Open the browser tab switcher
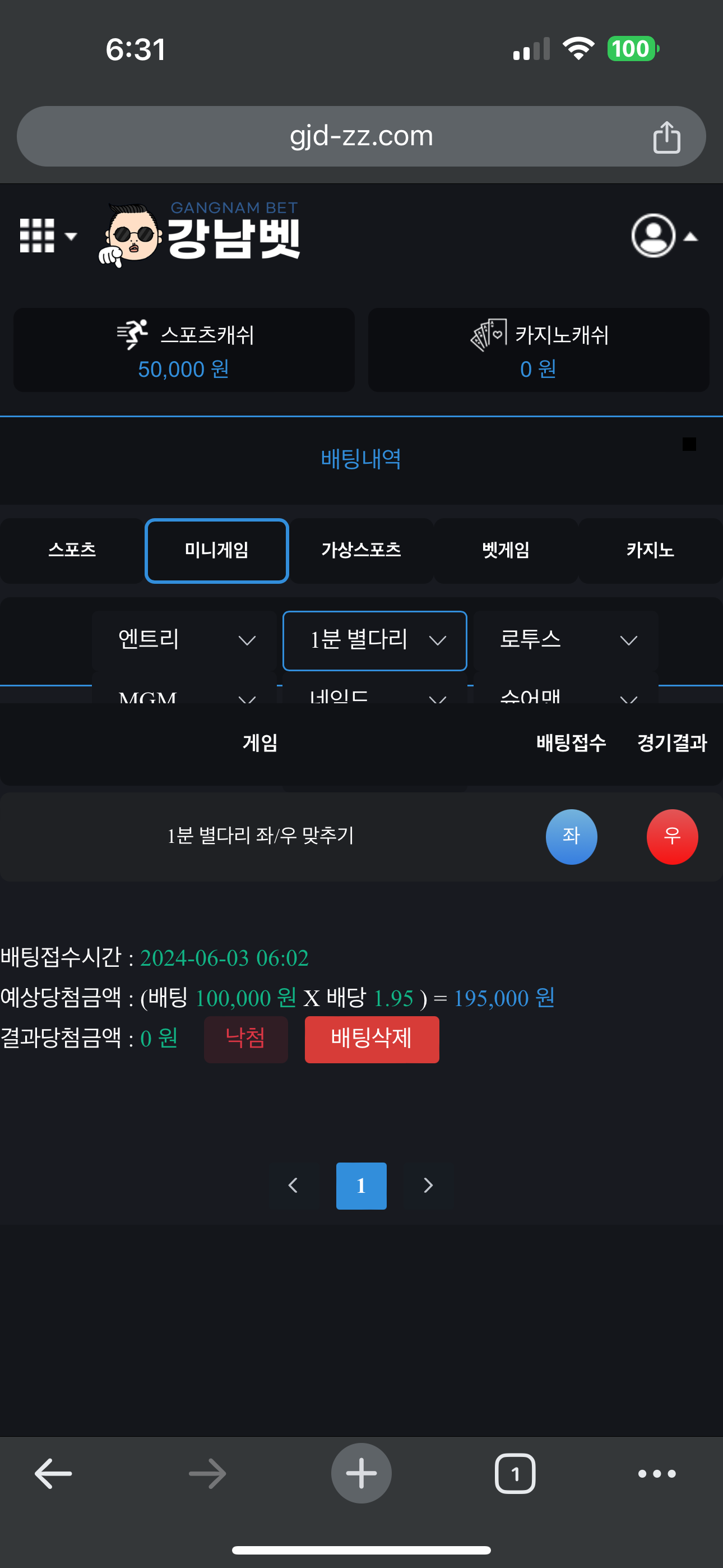The width and height of the screenshot is (723, 1568). (x=515, y=1474)
